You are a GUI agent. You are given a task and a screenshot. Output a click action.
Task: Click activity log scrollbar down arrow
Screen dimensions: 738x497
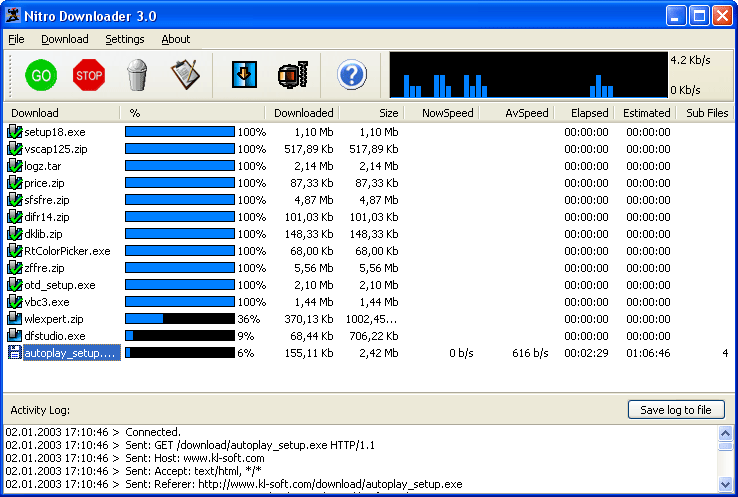point(725,483)
